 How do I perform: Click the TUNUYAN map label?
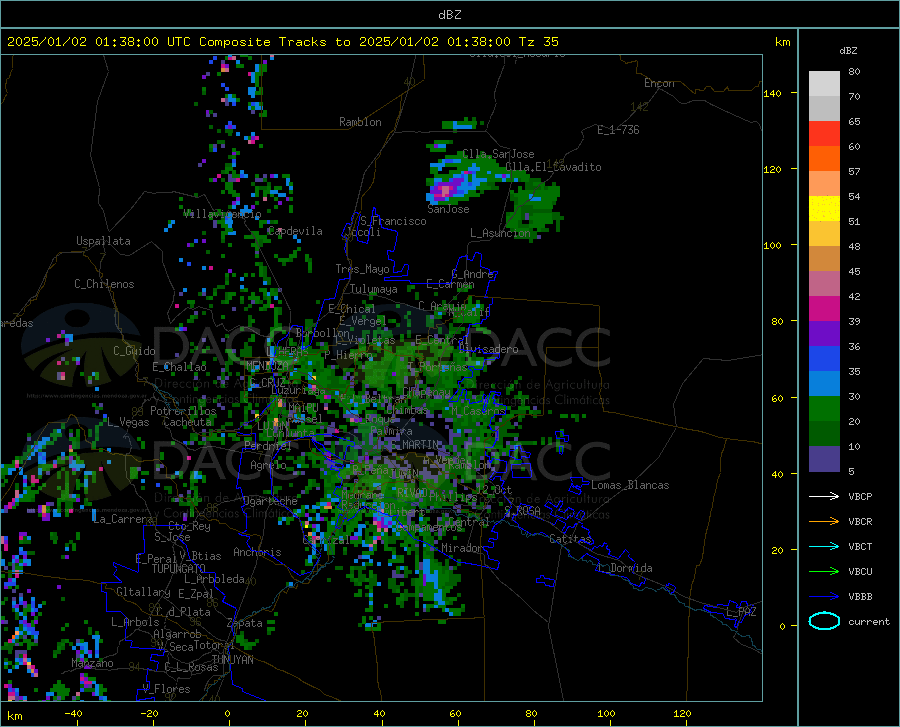coord(232,659)
